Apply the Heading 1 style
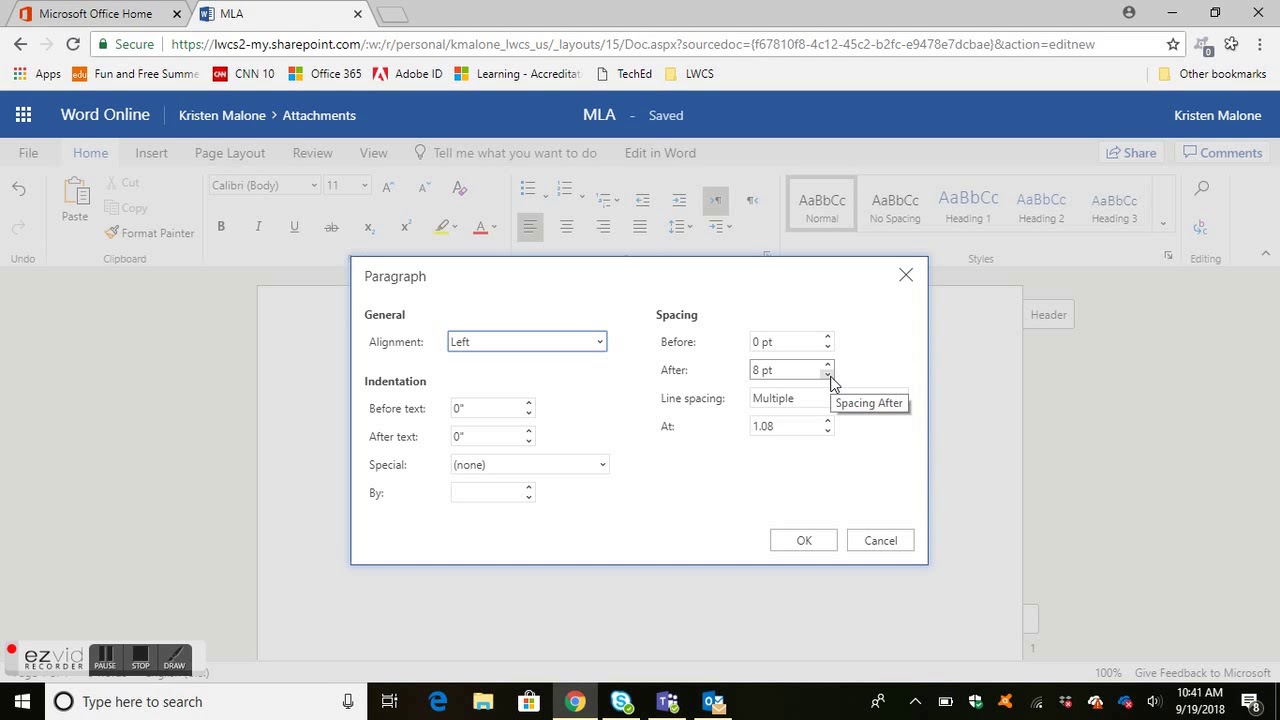The width and height of the screenshot is (1280, 720). (968, 207)
